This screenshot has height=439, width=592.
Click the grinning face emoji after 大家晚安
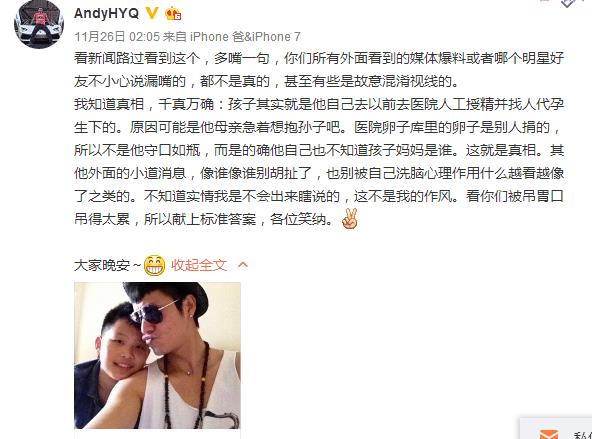155,265
